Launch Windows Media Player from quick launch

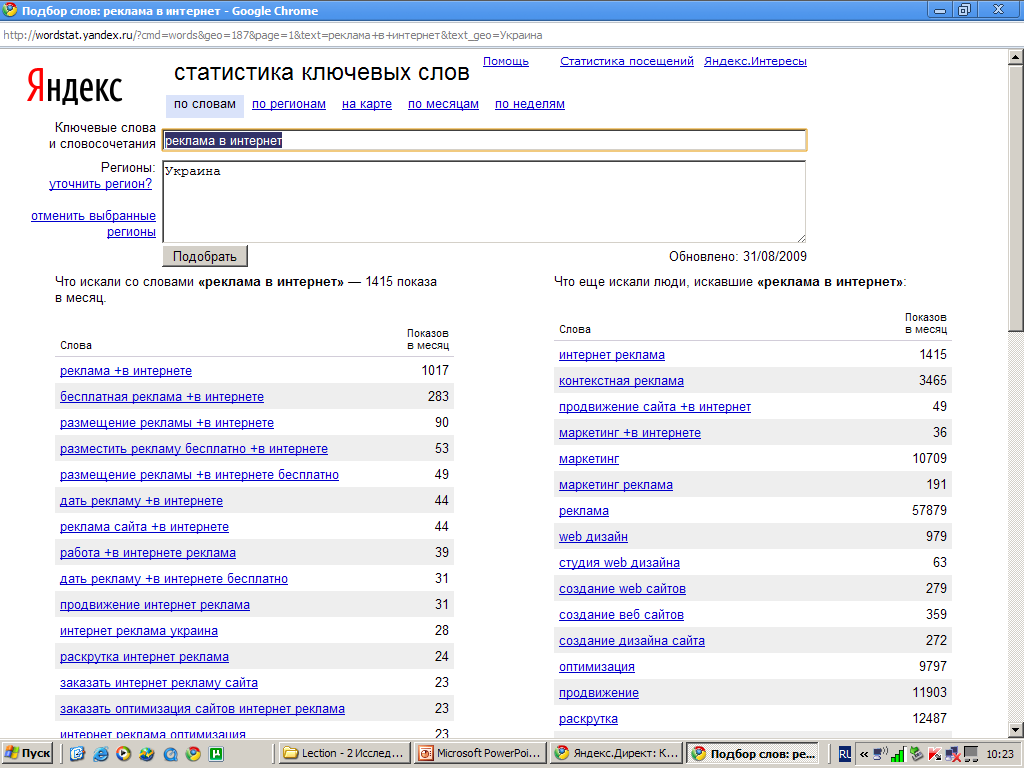pos(123,754)
